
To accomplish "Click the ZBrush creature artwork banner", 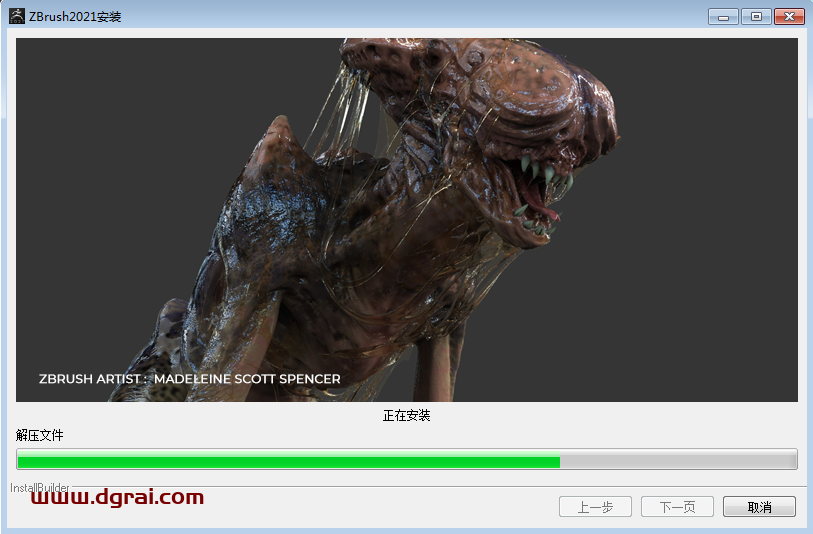I will click(407, 220).
